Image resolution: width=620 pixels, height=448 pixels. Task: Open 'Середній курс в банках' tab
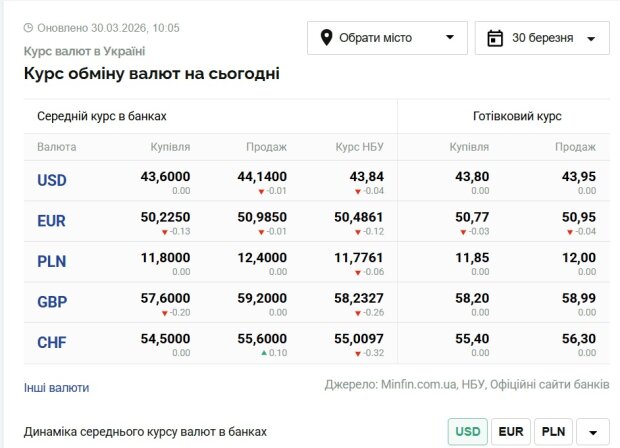pos(102,116)
